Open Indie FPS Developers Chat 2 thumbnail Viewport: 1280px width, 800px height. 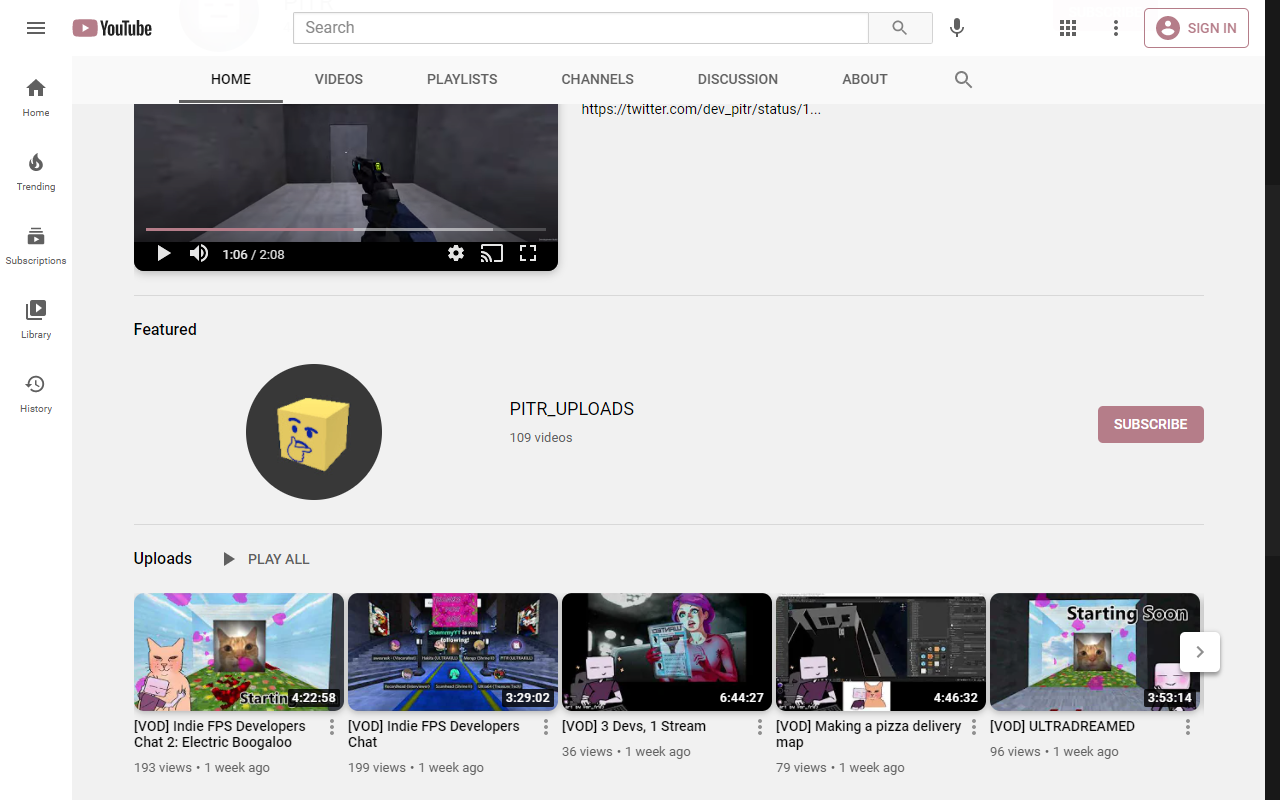[x=239, y=652]
